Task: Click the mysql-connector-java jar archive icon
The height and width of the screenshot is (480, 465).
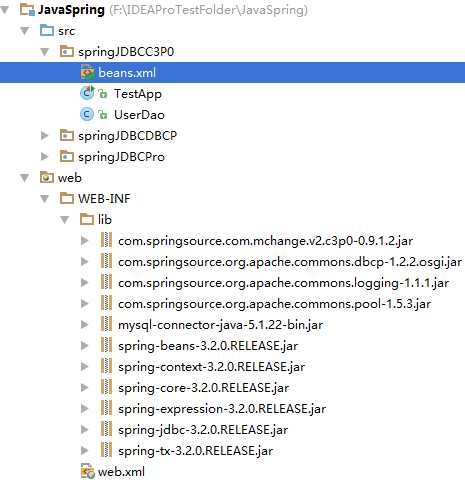Action: 106,324
